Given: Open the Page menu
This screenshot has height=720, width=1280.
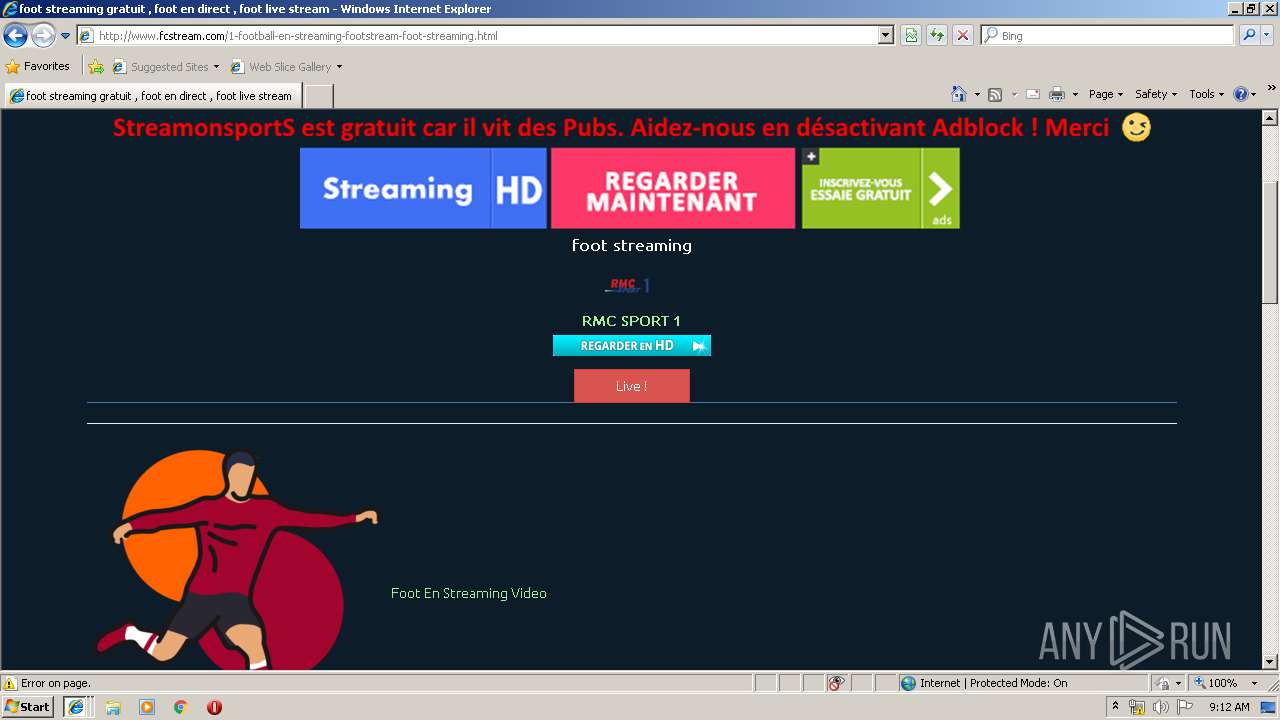Looking at the screenshot, I should 1106,94.
